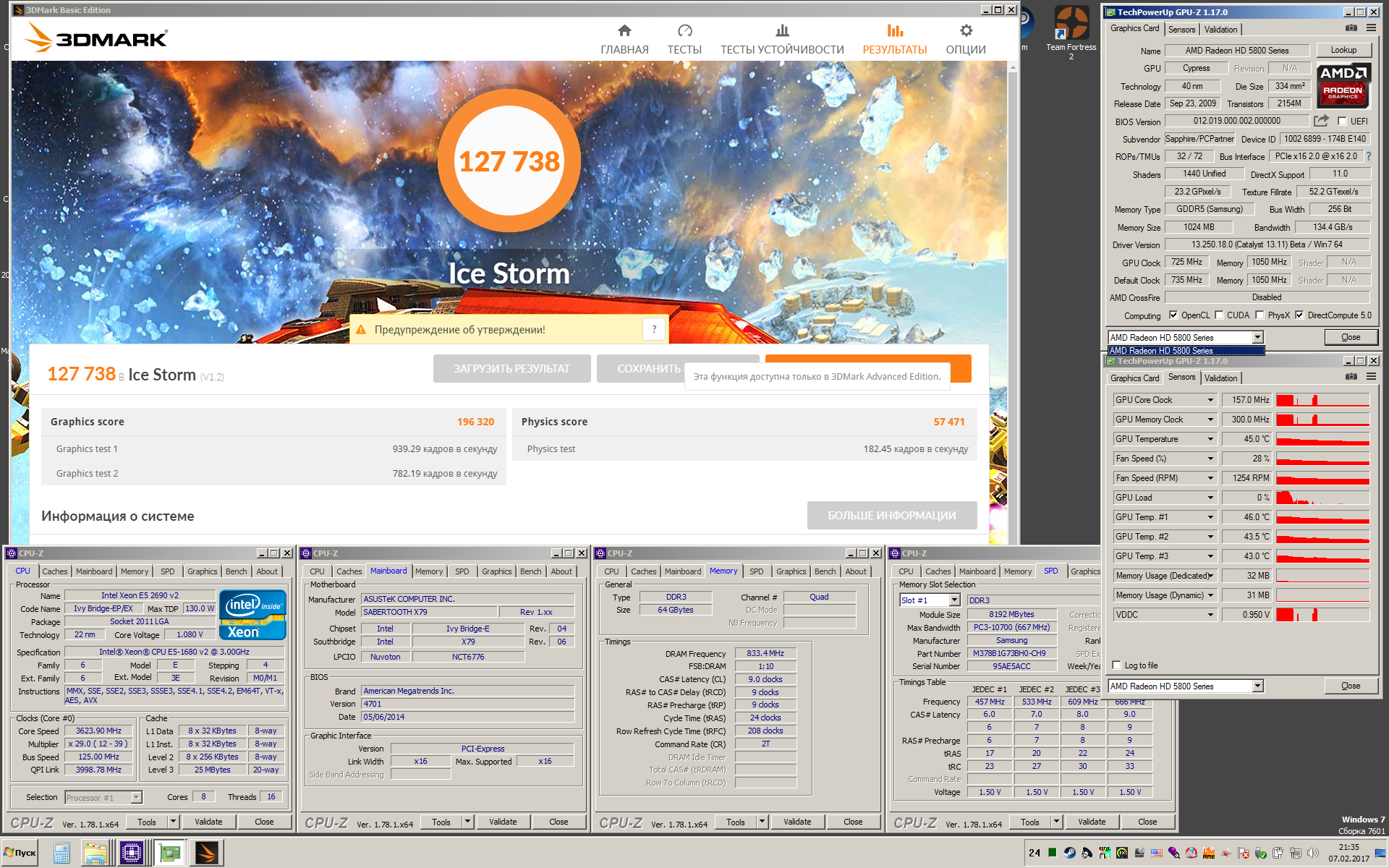Switch to GPU-Z via taskbar card icon
The image size is (1389, 868).
click(x=169, y=854)
